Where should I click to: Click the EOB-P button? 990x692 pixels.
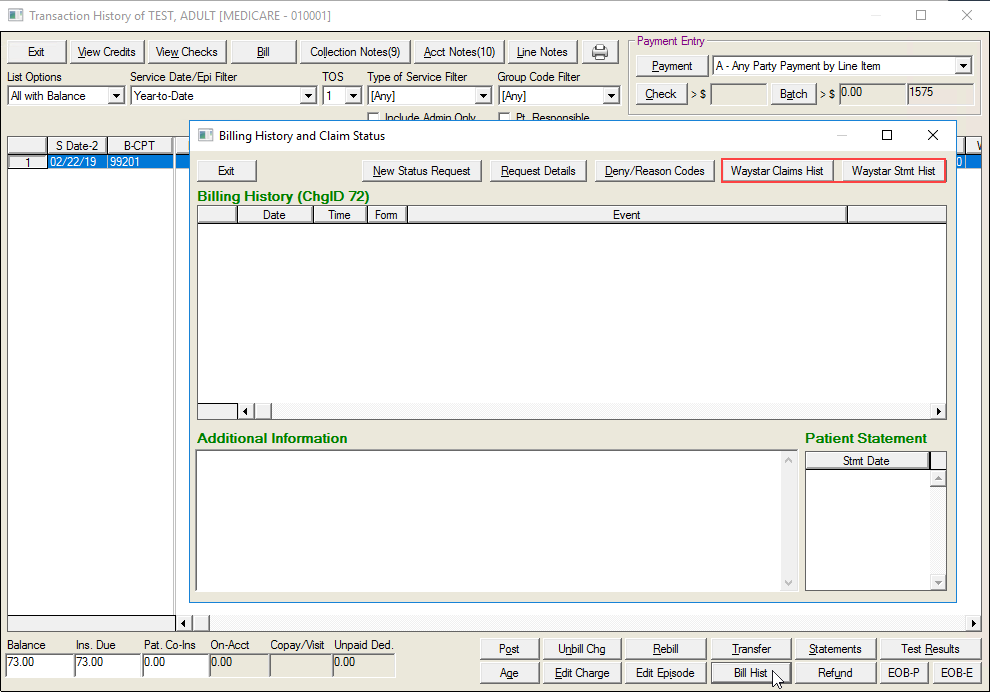click(904, 673)
